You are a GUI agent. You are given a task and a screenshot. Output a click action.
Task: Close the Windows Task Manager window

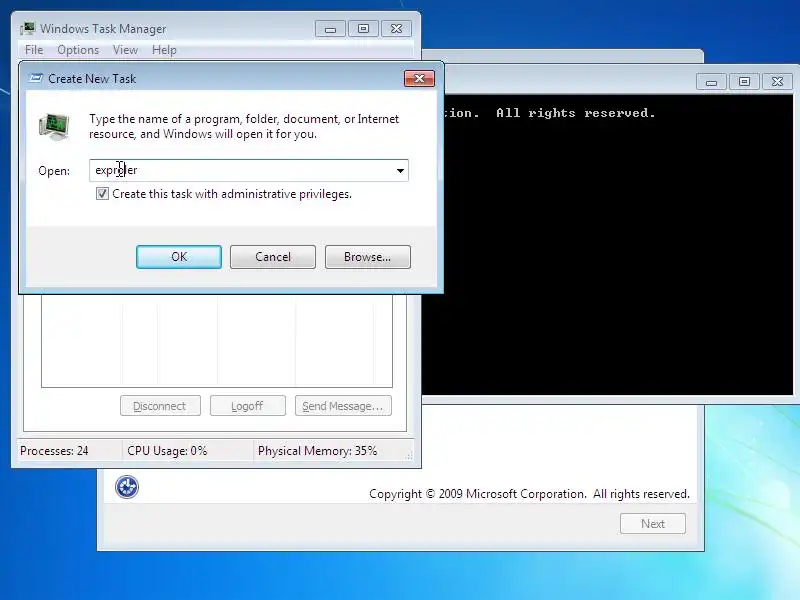coord(396,29)
